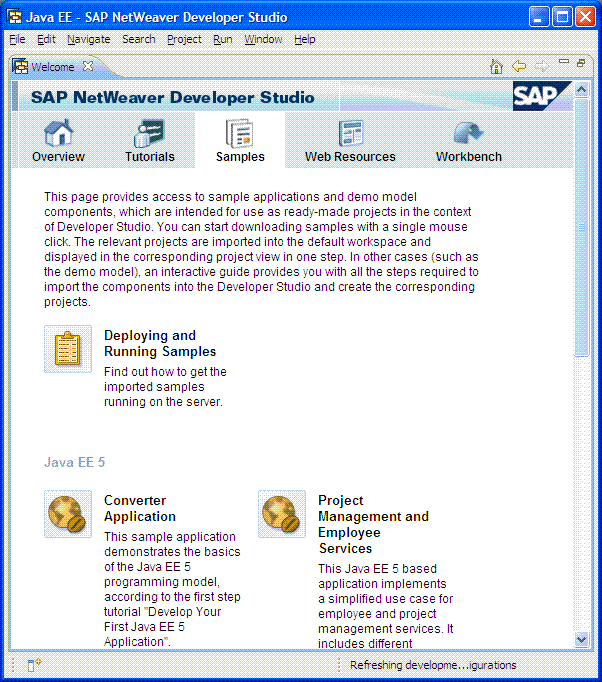The width and height of the screenshot is (602, 682).
Task: Open the File menu
Action: pyautogui.click(x=17, y=39)
